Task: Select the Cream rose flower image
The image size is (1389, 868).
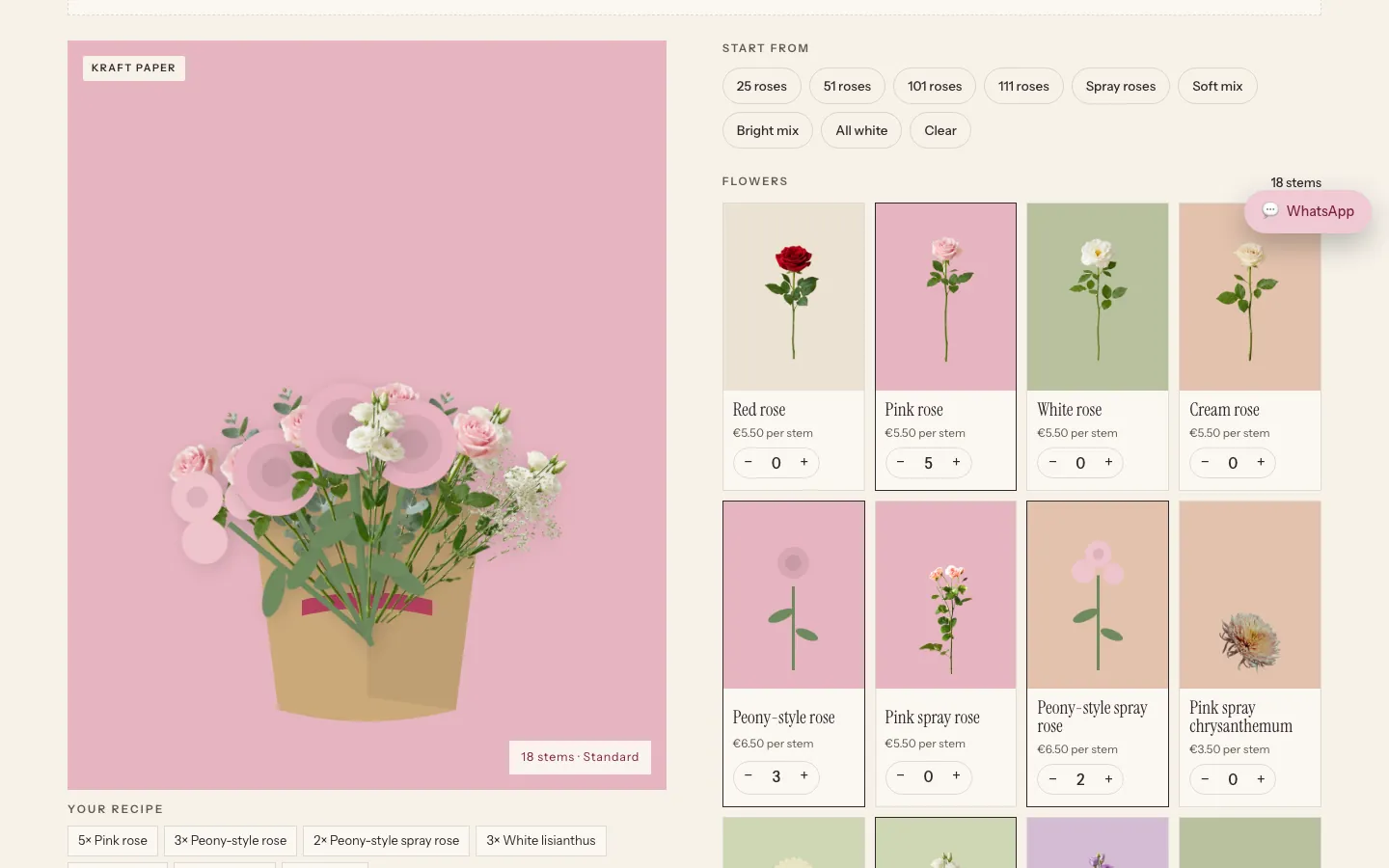Action: coord(1250,297)
